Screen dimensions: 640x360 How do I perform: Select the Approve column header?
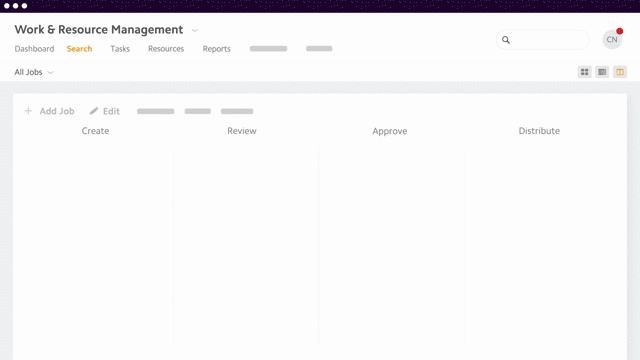(x=389, y=131)
